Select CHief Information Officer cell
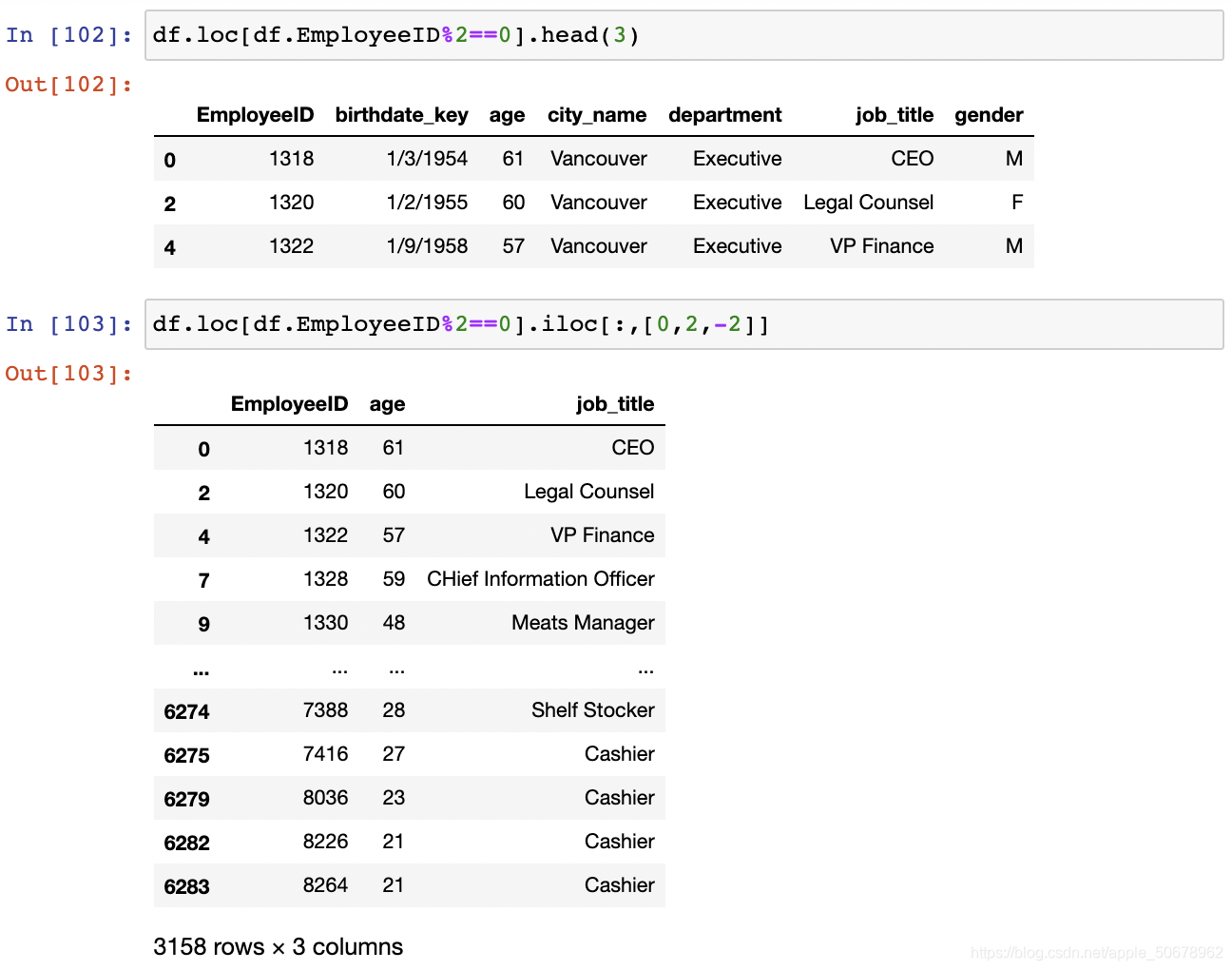 (x=541, y=579)
